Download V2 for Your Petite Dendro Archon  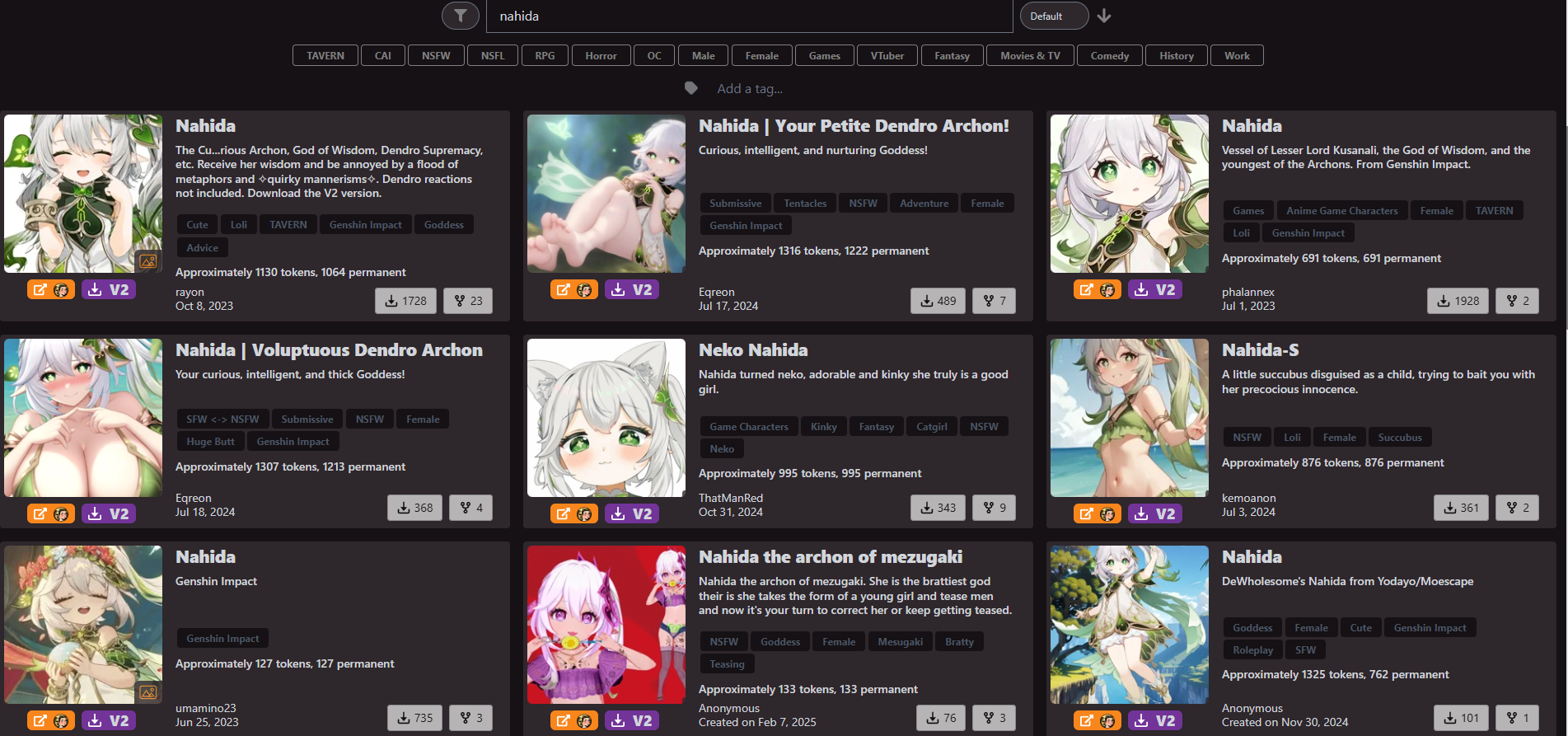[632, 289]
